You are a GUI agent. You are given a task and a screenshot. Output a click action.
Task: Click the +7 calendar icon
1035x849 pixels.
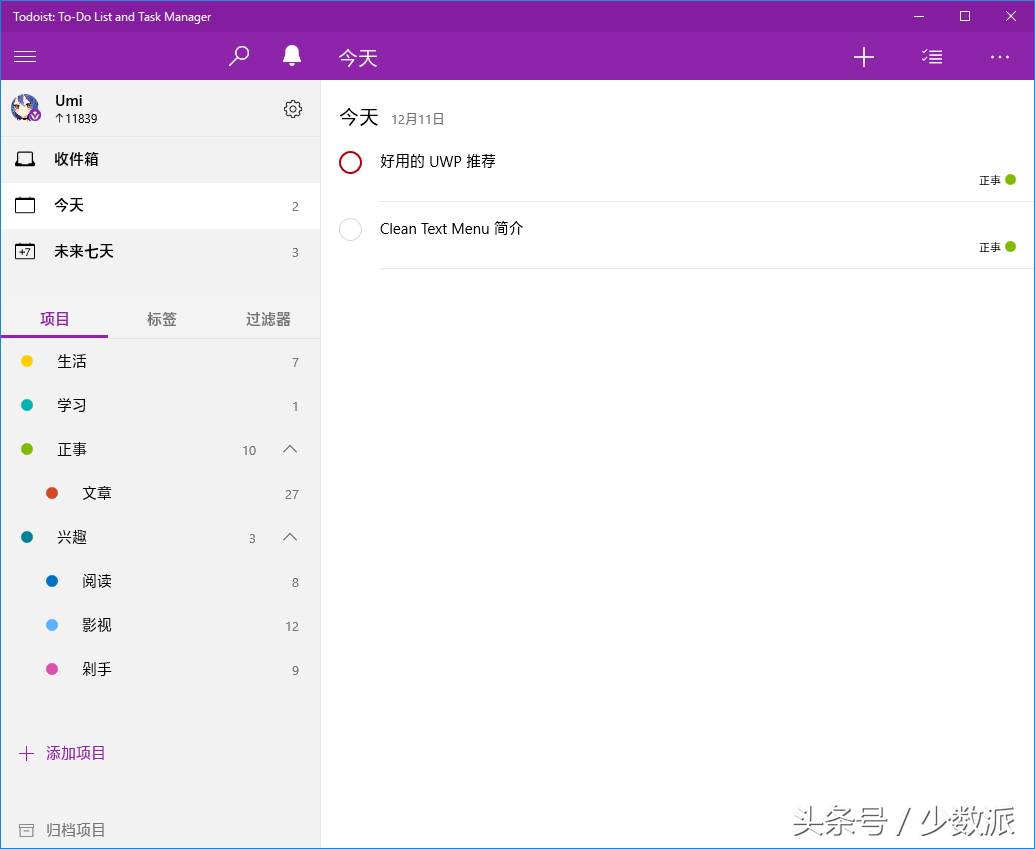coord(25,252)
